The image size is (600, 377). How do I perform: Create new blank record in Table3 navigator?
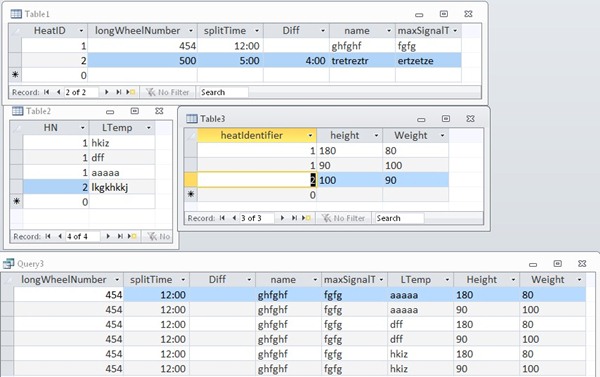click(x=306, y=218)
